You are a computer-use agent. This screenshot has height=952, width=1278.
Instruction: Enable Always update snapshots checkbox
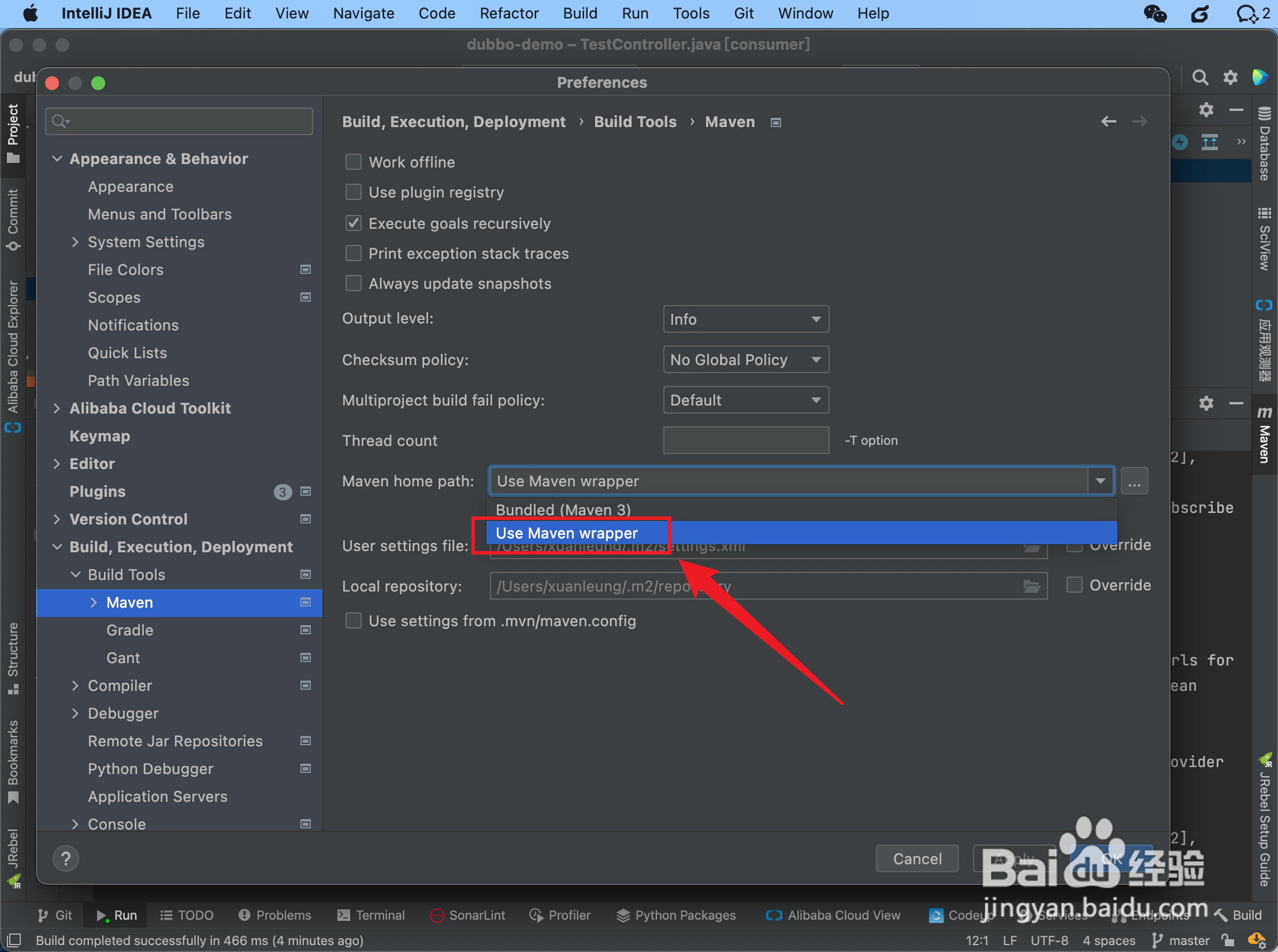353,283
